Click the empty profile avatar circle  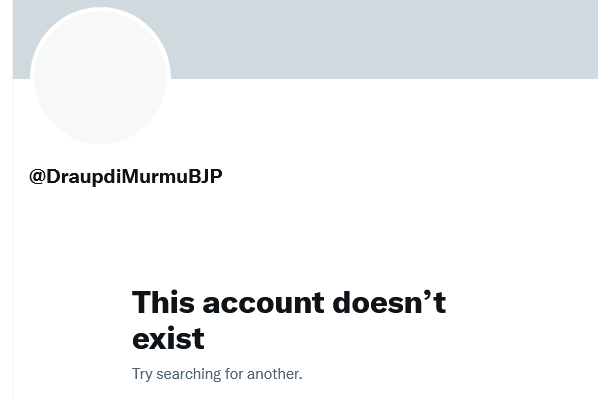pos(100,76)
